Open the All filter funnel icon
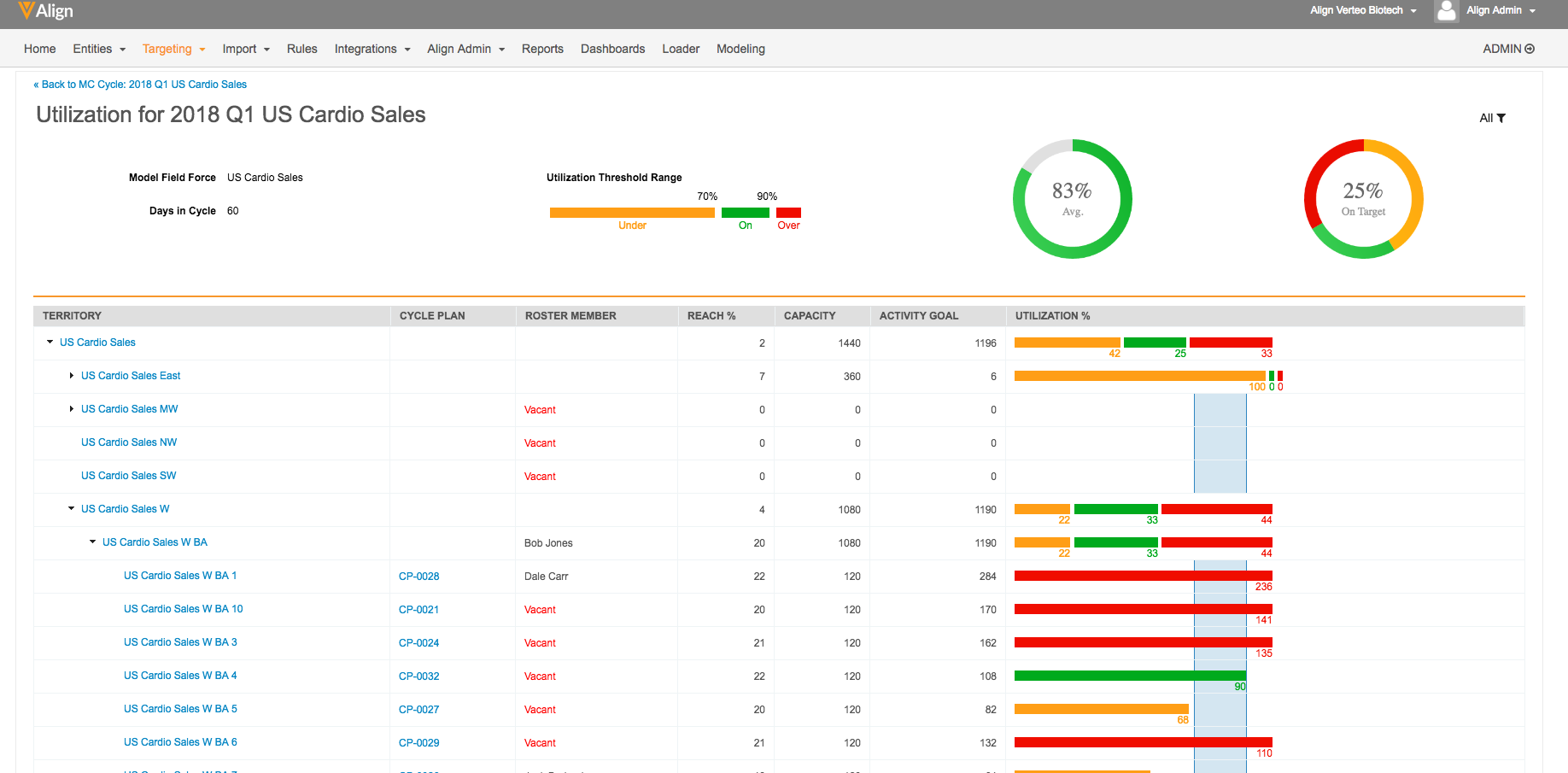 click(x=1501, y=119)
